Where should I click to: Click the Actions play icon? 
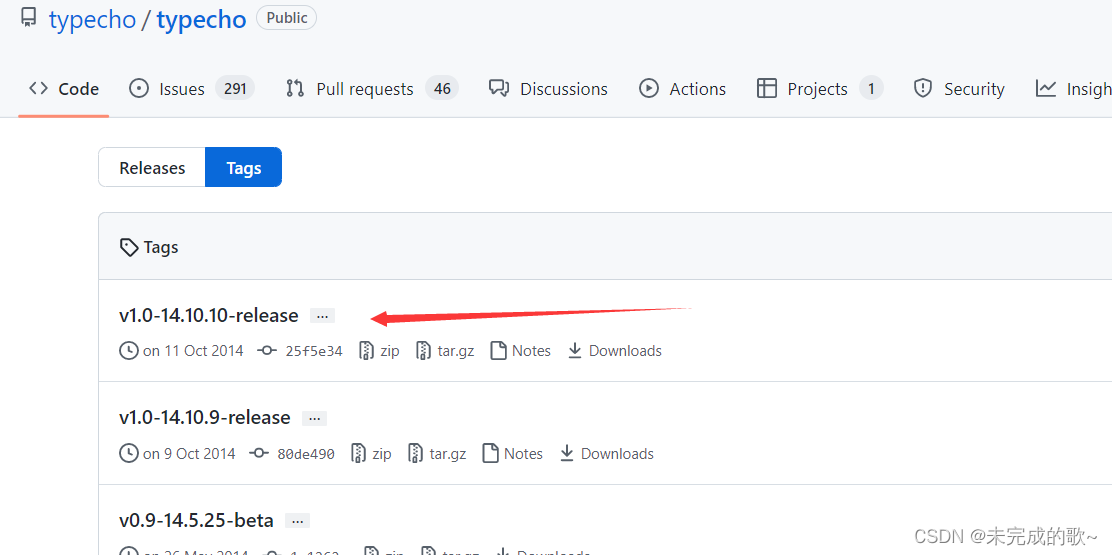point(649,89)
